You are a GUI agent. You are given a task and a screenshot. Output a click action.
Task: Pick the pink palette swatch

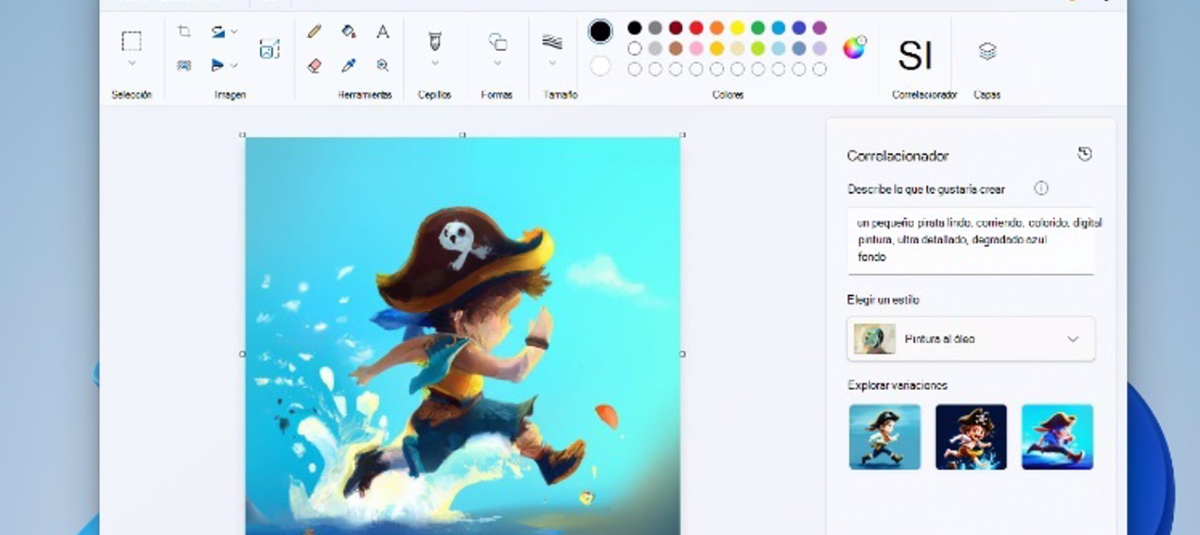(696, 48)
